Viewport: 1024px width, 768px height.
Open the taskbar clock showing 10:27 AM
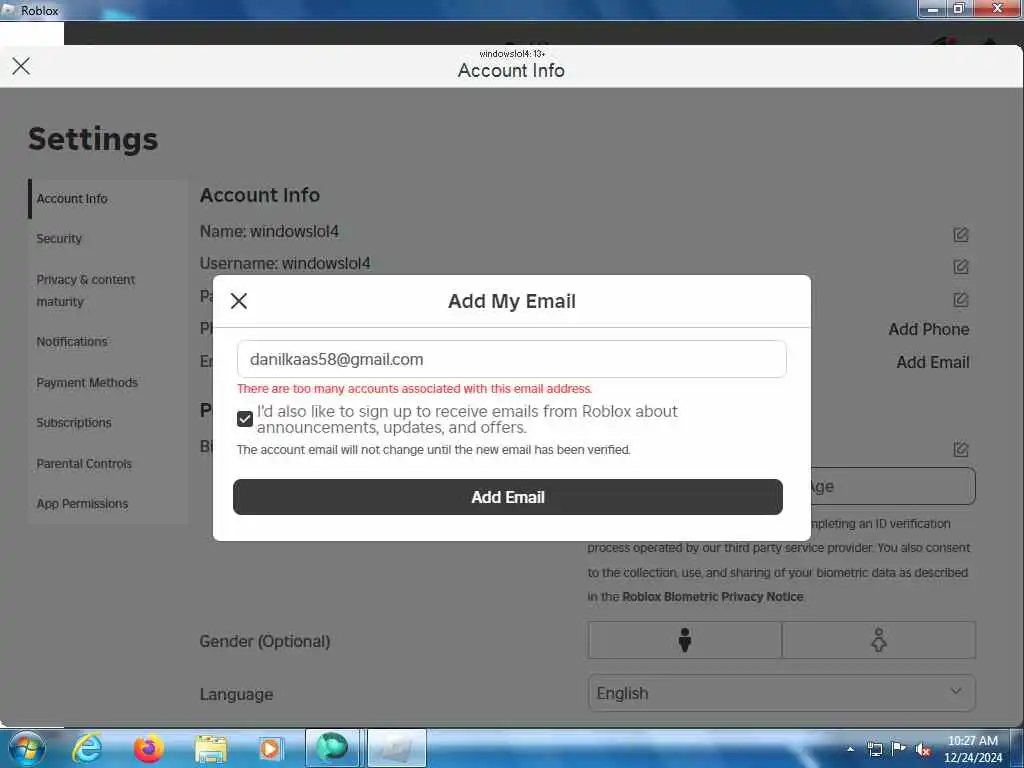click(x=972, y=748)
